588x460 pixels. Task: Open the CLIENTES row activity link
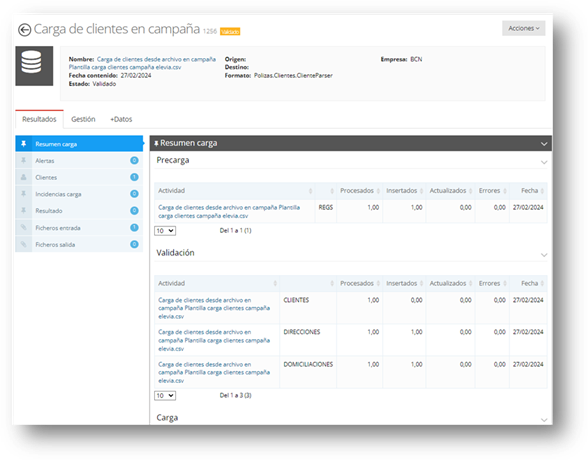click(x=214, y=308)
